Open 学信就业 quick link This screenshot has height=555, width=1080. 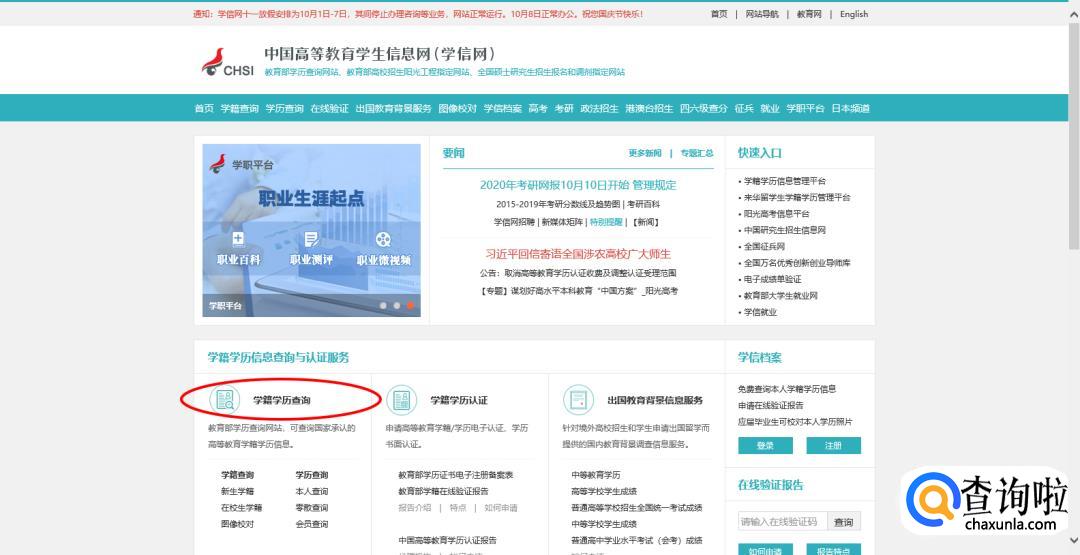click(x=760, y=313)
